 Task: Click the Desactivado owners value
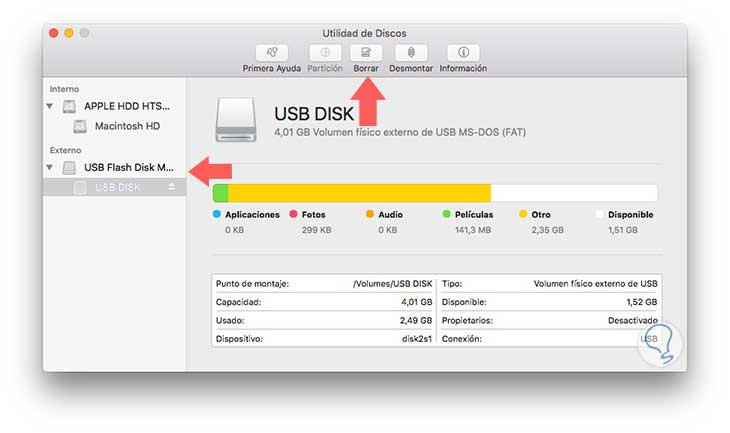[x=633, y=321]
